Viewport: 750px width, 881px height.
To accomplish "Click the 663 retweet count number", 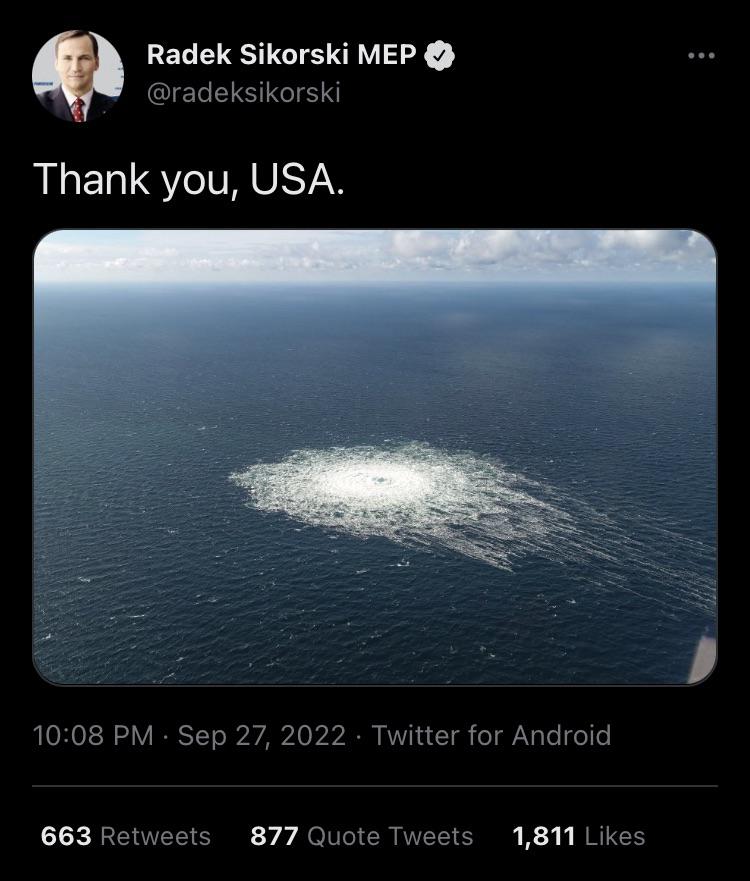I will (67, 836).
